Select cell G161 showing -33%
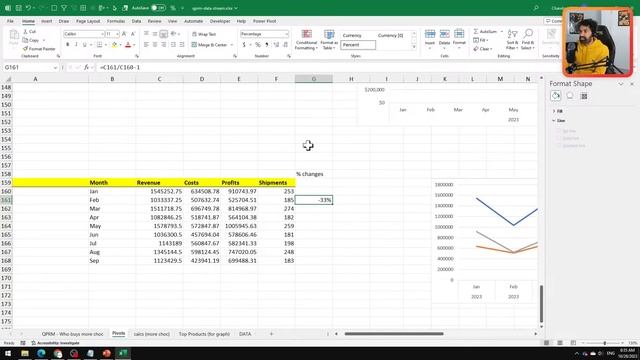 pyautogui.click(x=313, y=200)
